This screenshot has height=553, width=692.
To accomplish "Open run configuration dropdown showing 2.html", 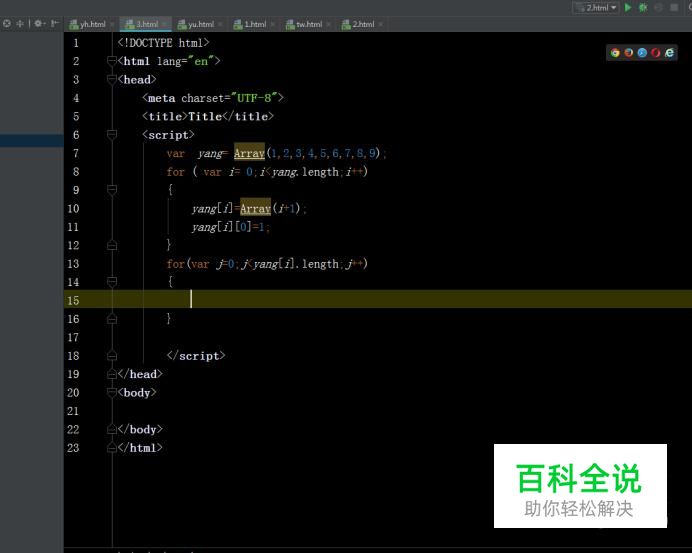I will pyautogui.click(x=595, y=8).
